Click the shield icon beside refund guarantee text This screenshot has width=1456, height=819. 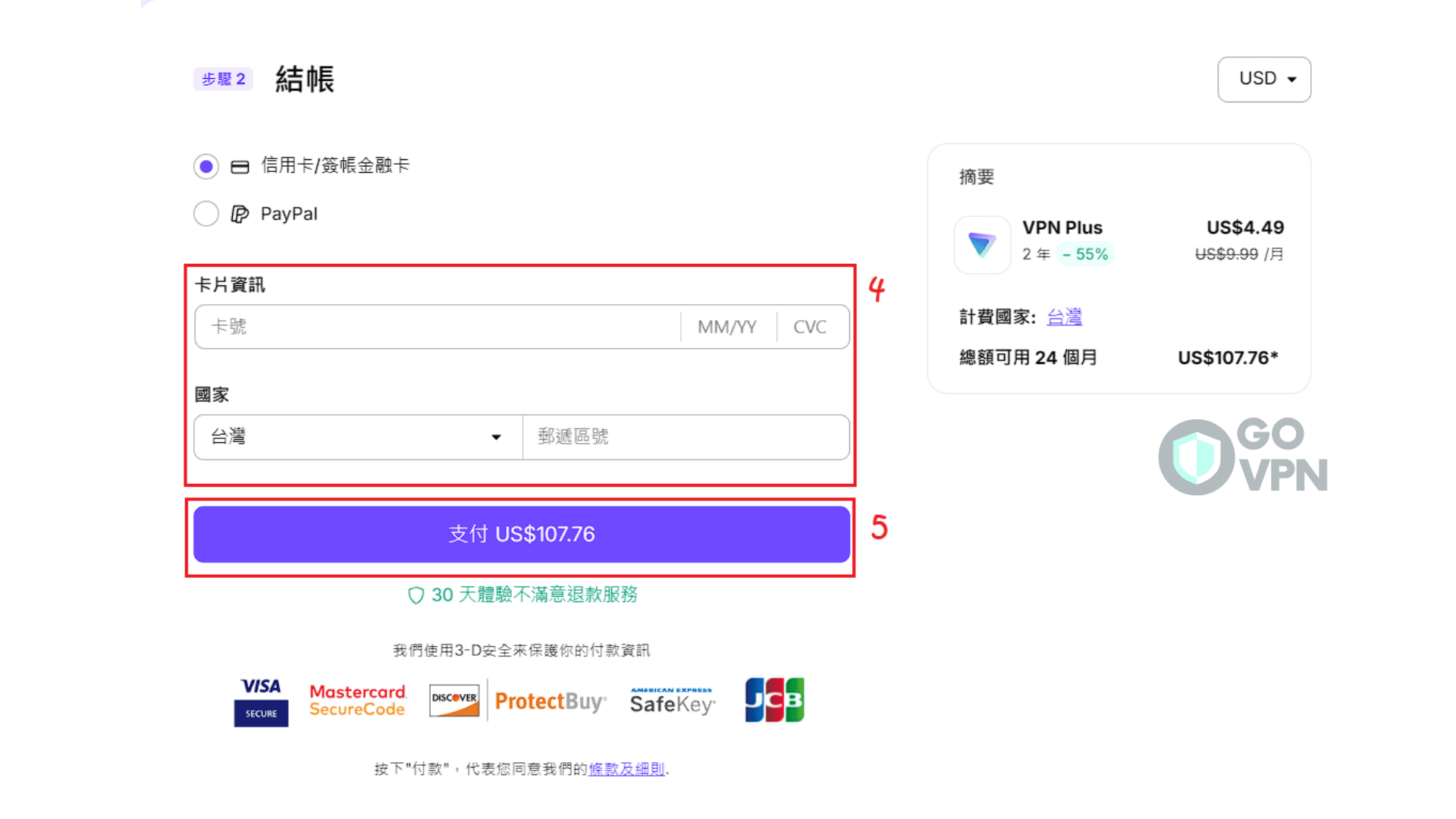coord(416,596)
